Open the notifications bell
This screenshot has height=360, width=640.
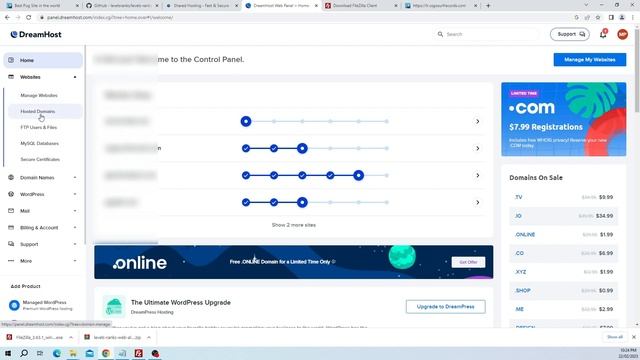pos(603,35)
